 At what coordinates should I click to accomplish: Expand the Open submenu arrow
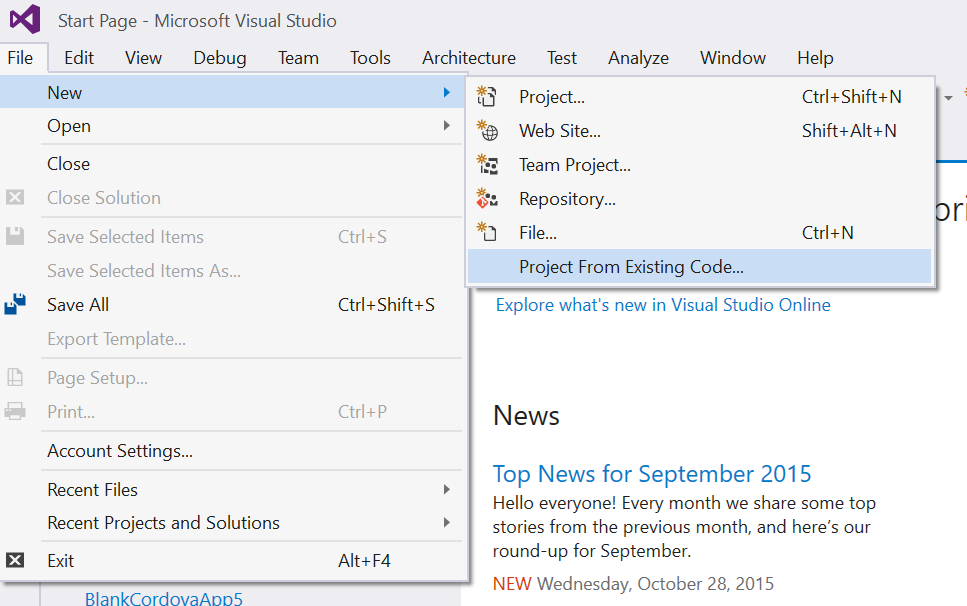pos(446,126)
